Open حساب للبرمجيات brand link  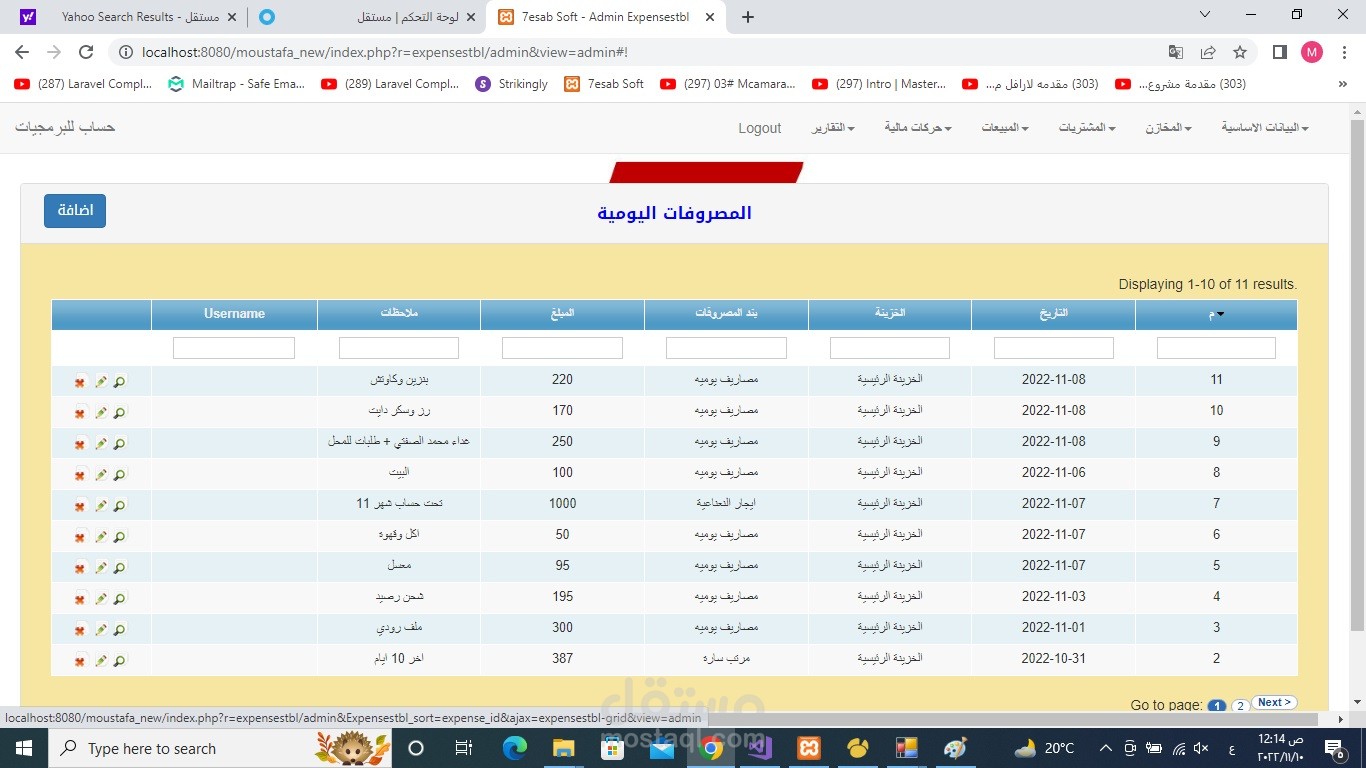click(x=65, y=127)
